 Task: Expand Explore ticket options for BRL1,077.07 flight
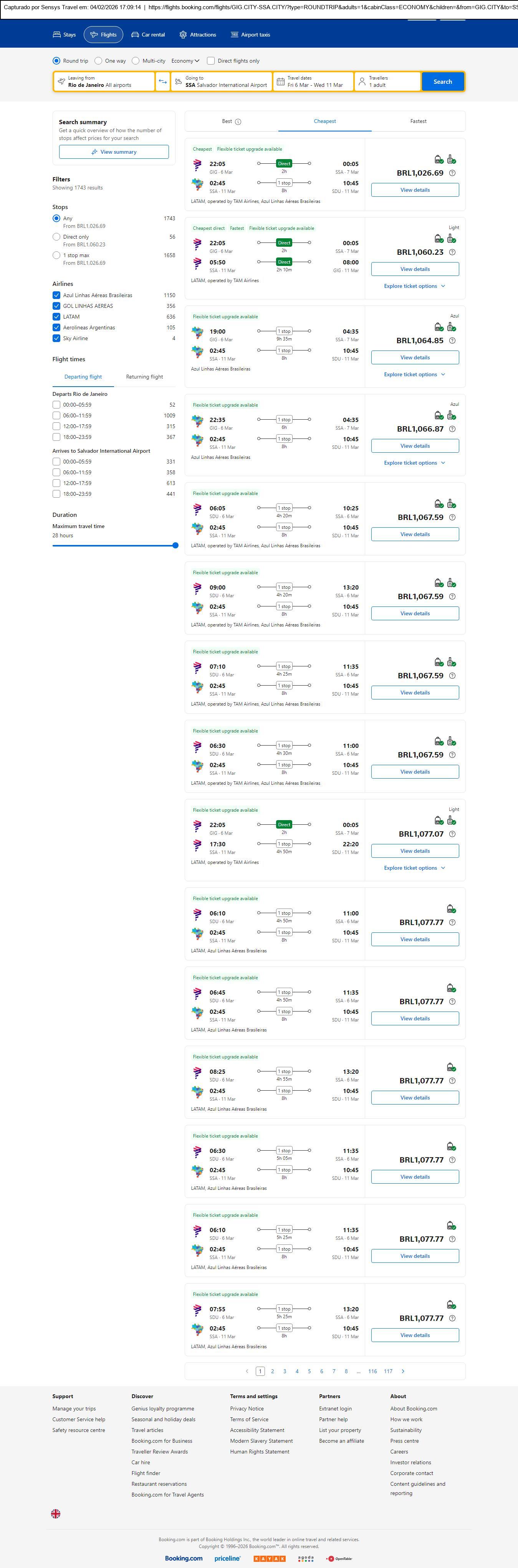pos(414,867)
